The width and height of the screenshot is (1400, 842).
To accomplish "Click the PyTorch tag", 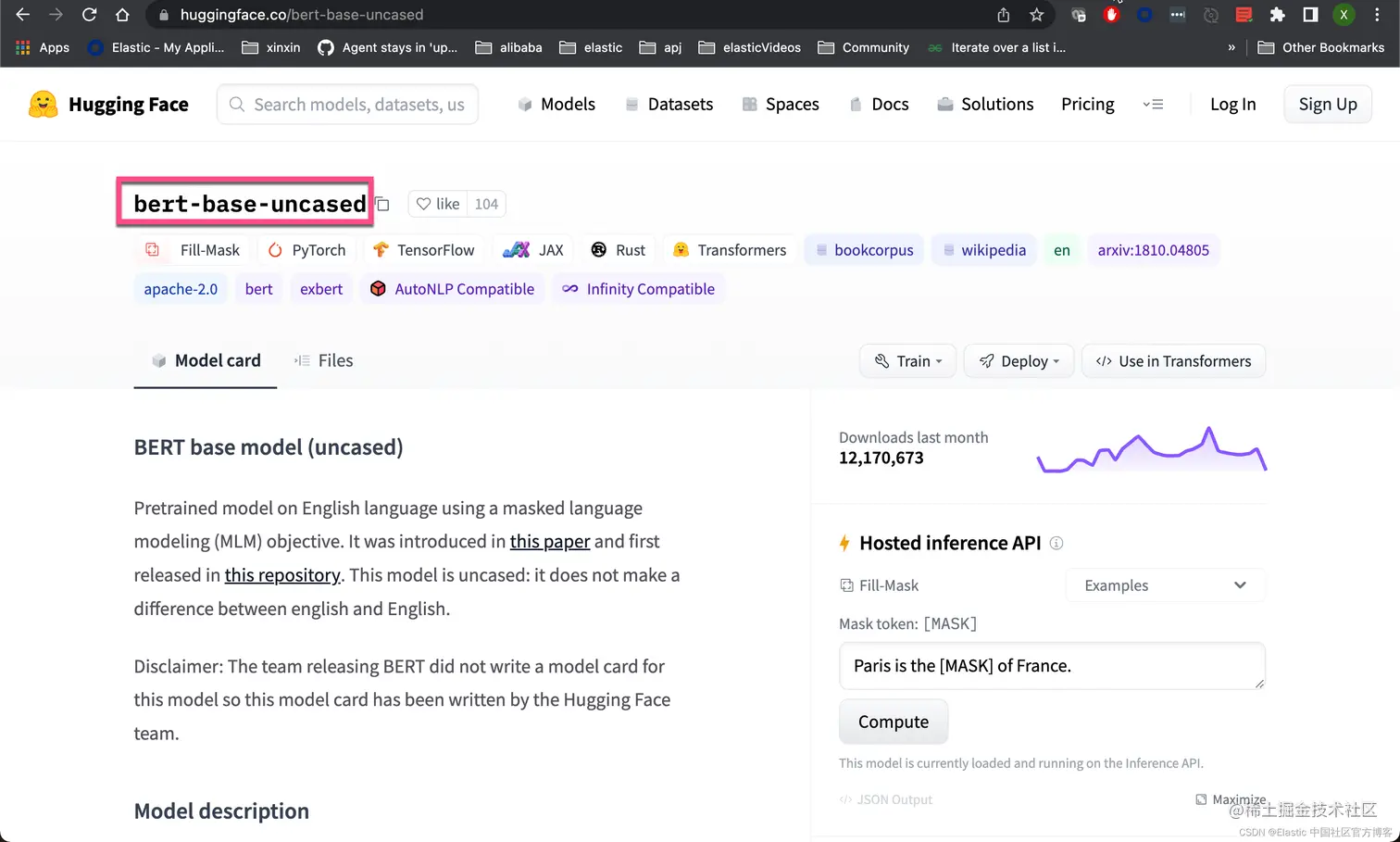I will (306, 250).
